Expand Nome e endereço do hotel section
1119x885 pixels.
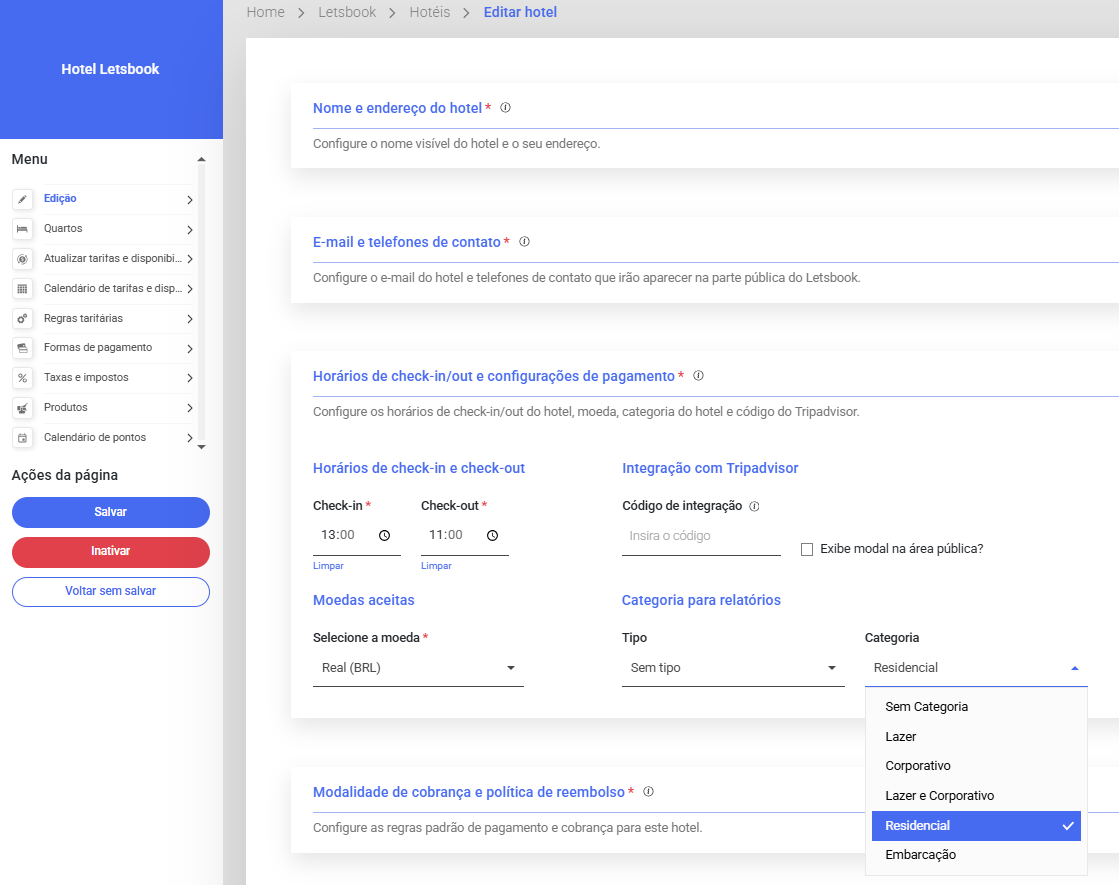(x=398, y=108)
